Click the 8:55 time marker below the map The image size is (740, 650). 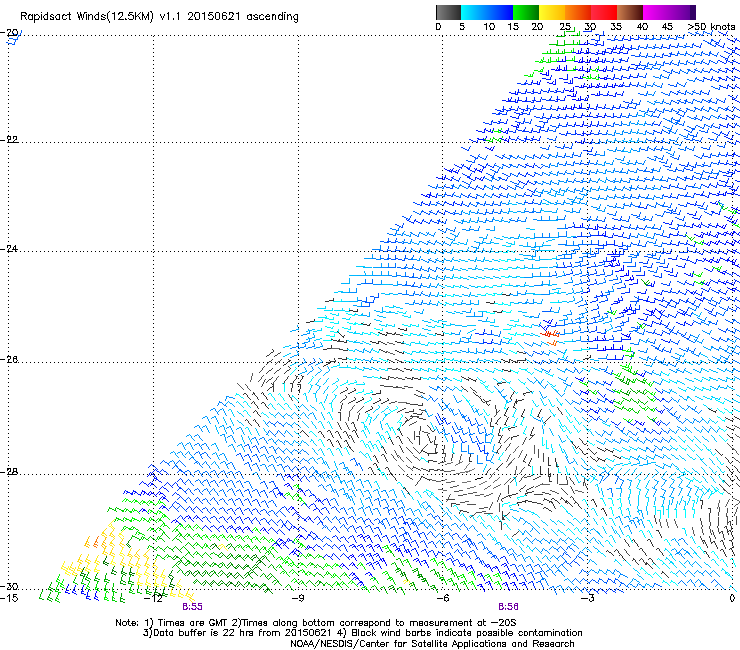(x=192, y=607)
